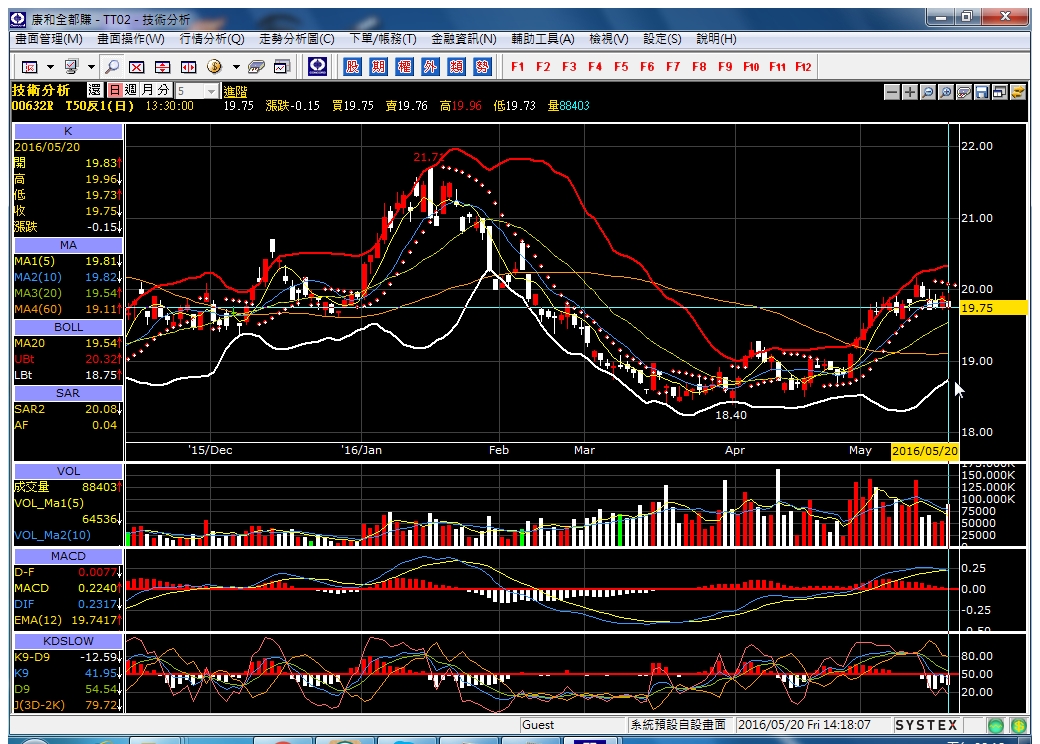This screenshot has width=1040, height=744.
Task: Open the 行情分析(Q) menu
Action: pos(212,39)
